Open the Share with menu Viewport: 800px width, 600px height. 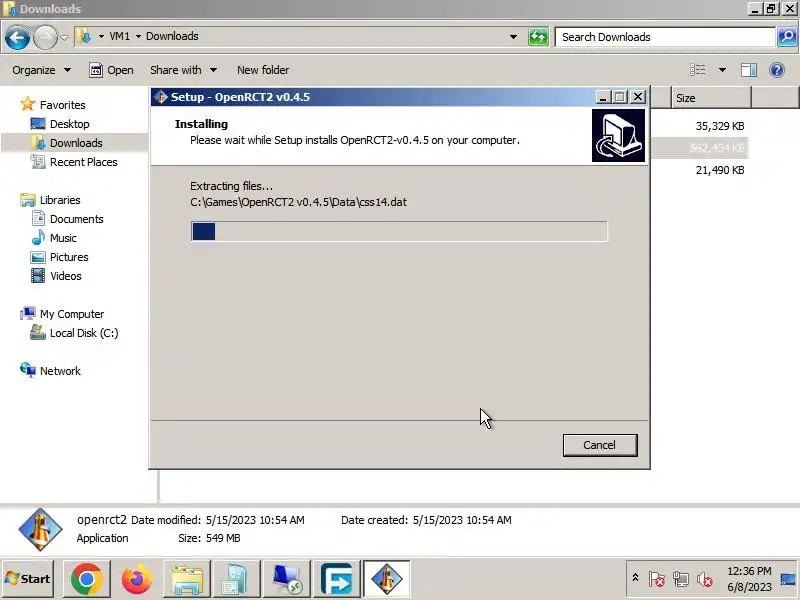[183, 70]
